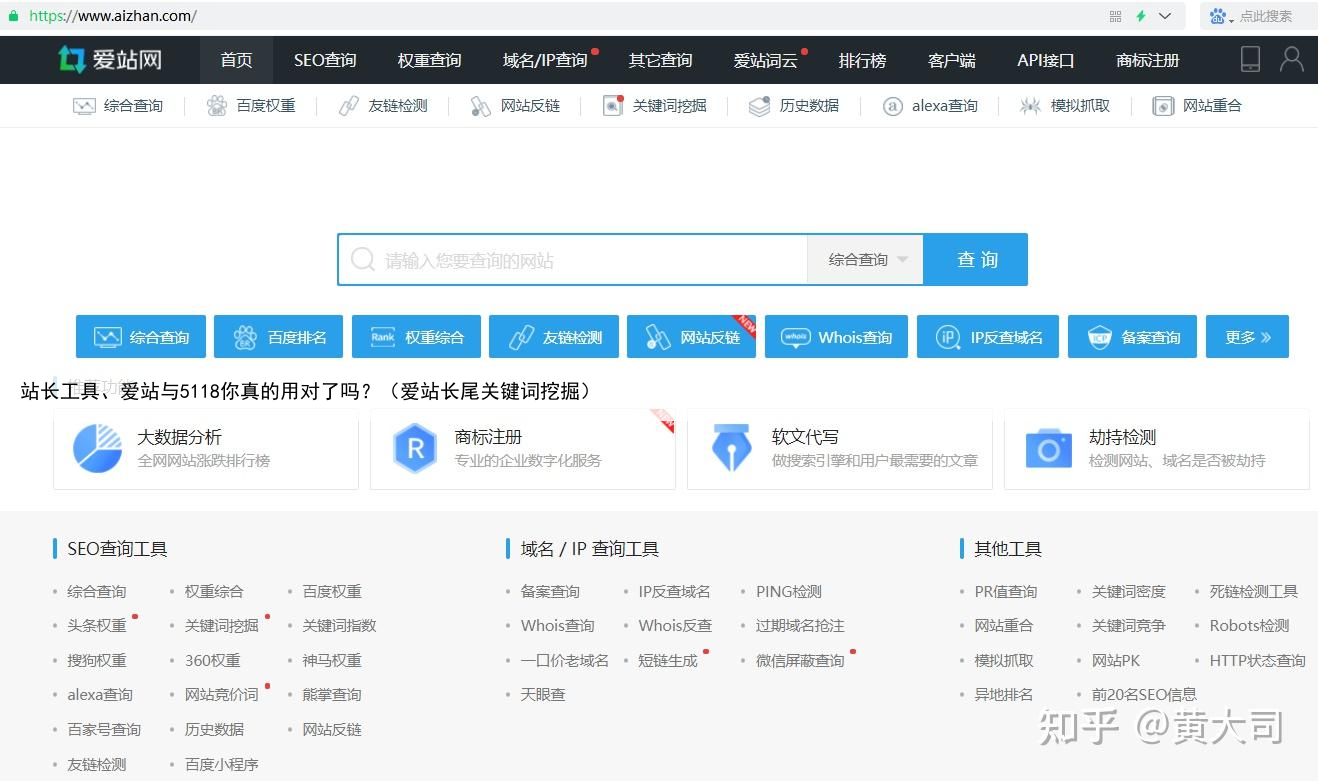Open the SEO查询 menu item
The width and height of the screenshot is (1318, 781).
click(325, 60)
